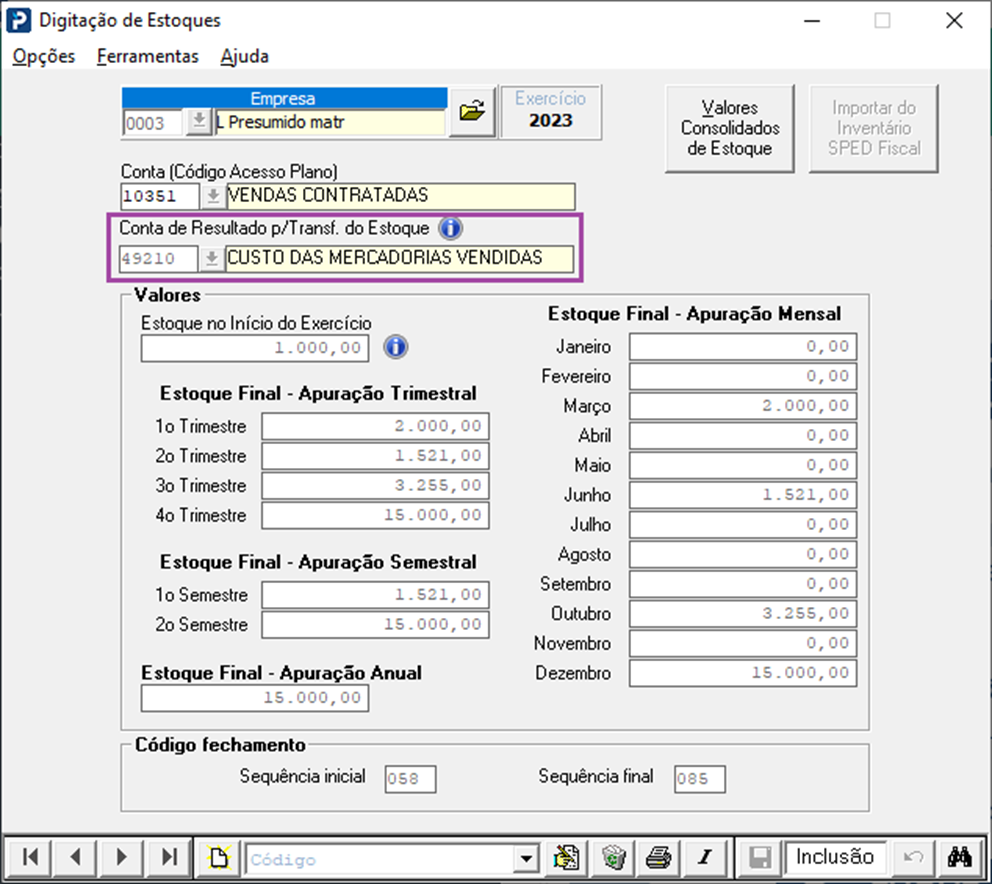
Task: Click the VENDAS CONTRATADAS description field
Action: 400,196
